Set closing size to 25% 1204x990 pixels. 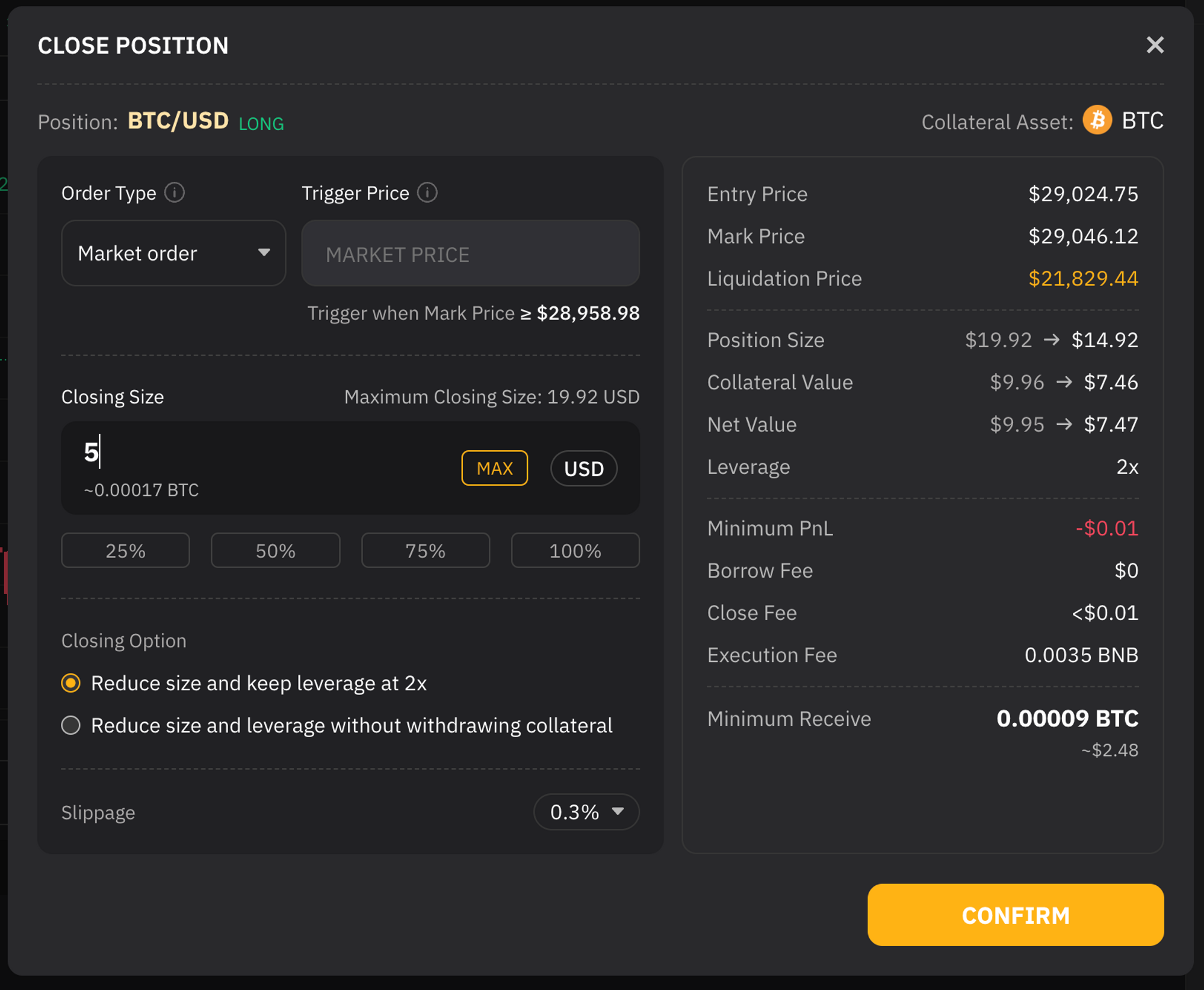[x=125, y=551]
